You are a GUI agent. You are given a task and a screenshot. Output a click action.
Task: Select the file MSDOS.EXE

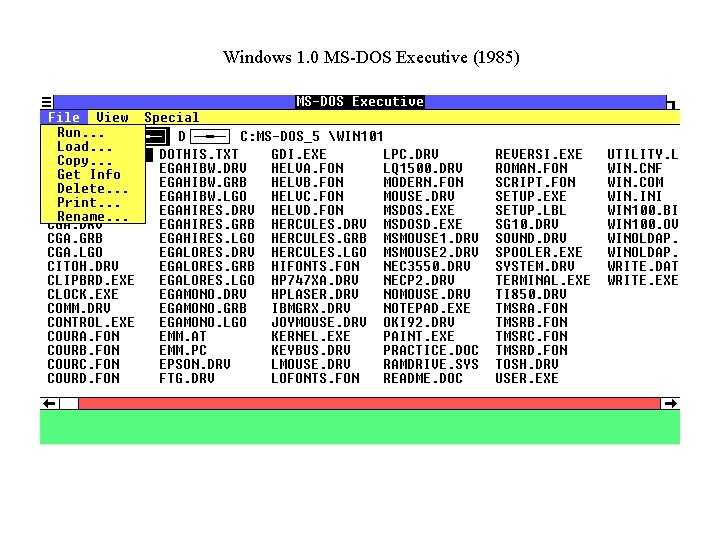419,210
